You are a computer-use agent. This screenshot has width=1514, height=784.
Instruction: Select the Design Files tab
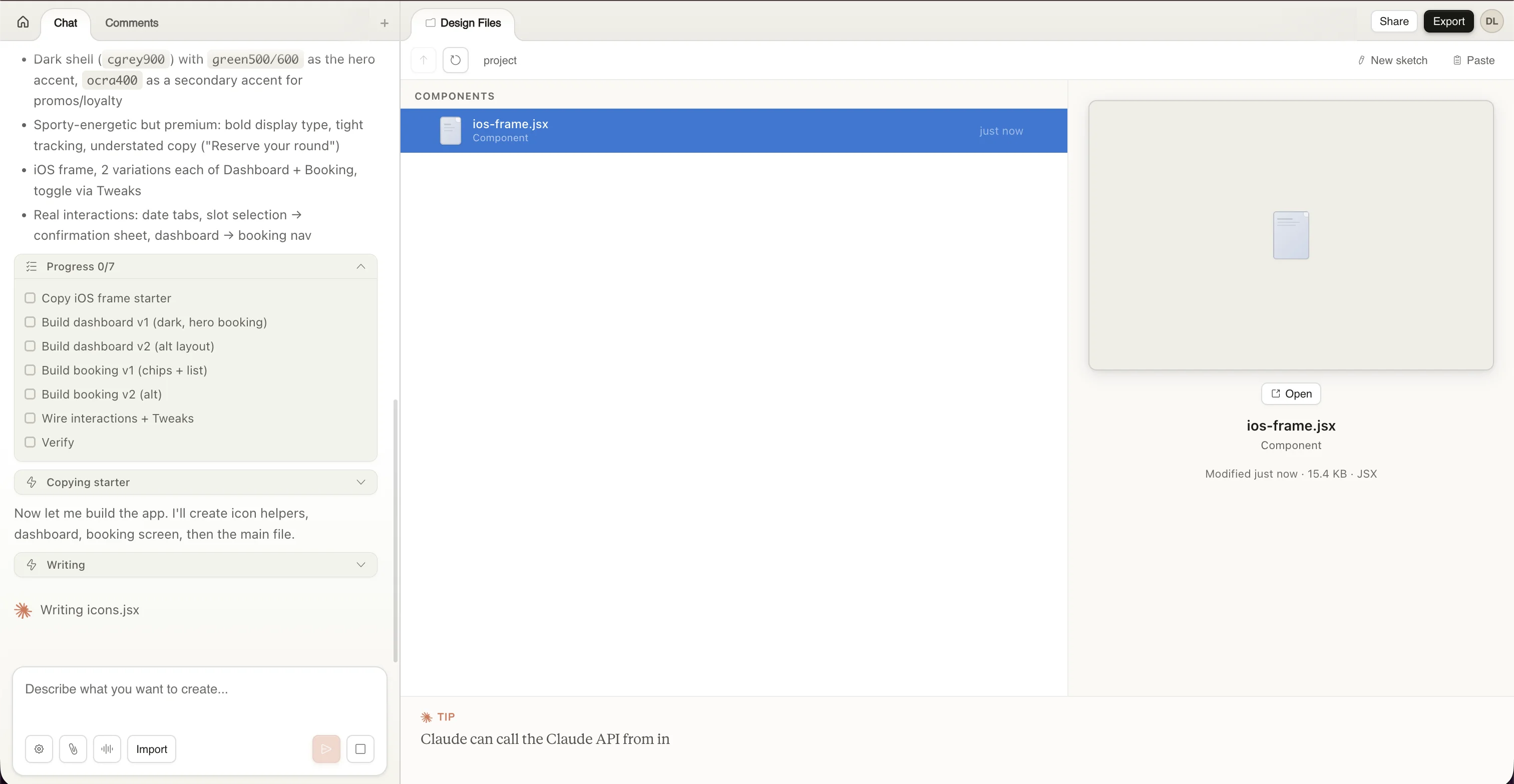[463, 23]
